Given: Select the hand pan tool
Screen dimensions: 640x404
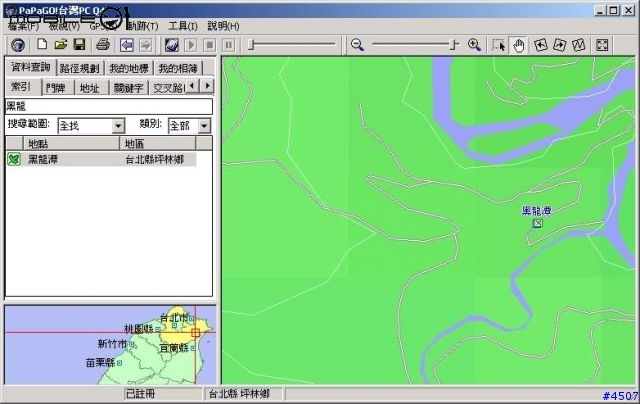Looking at the screenshot, I should [518, 45].
